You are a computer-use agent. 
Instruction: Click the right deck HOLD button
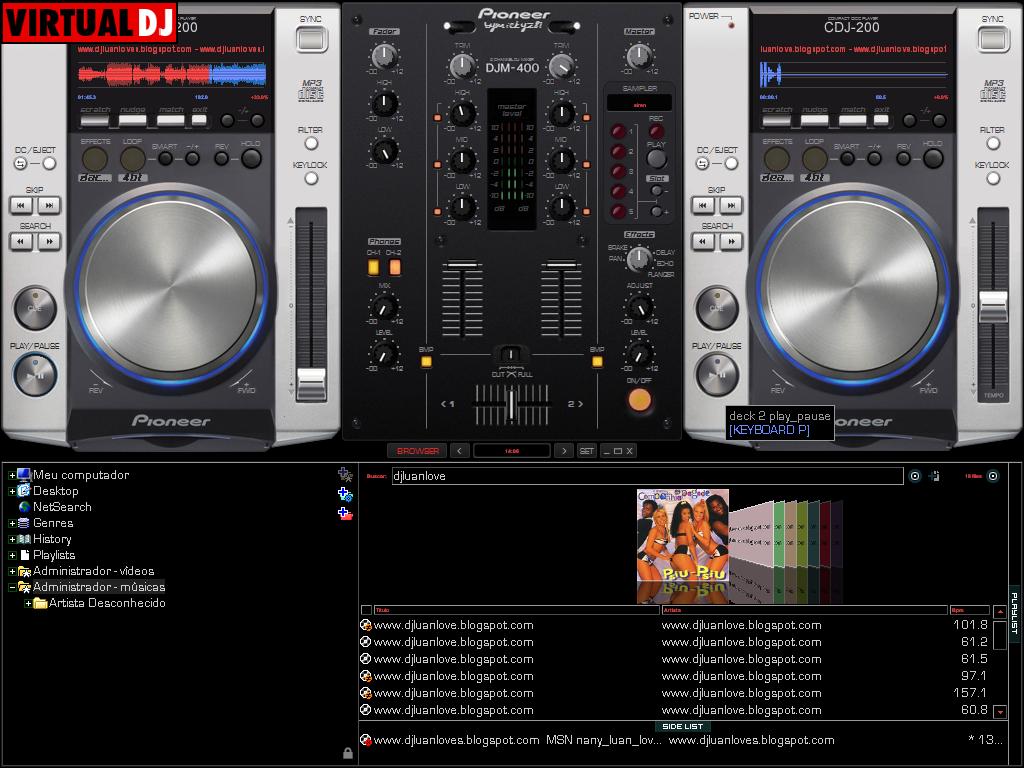pos(933,158)
